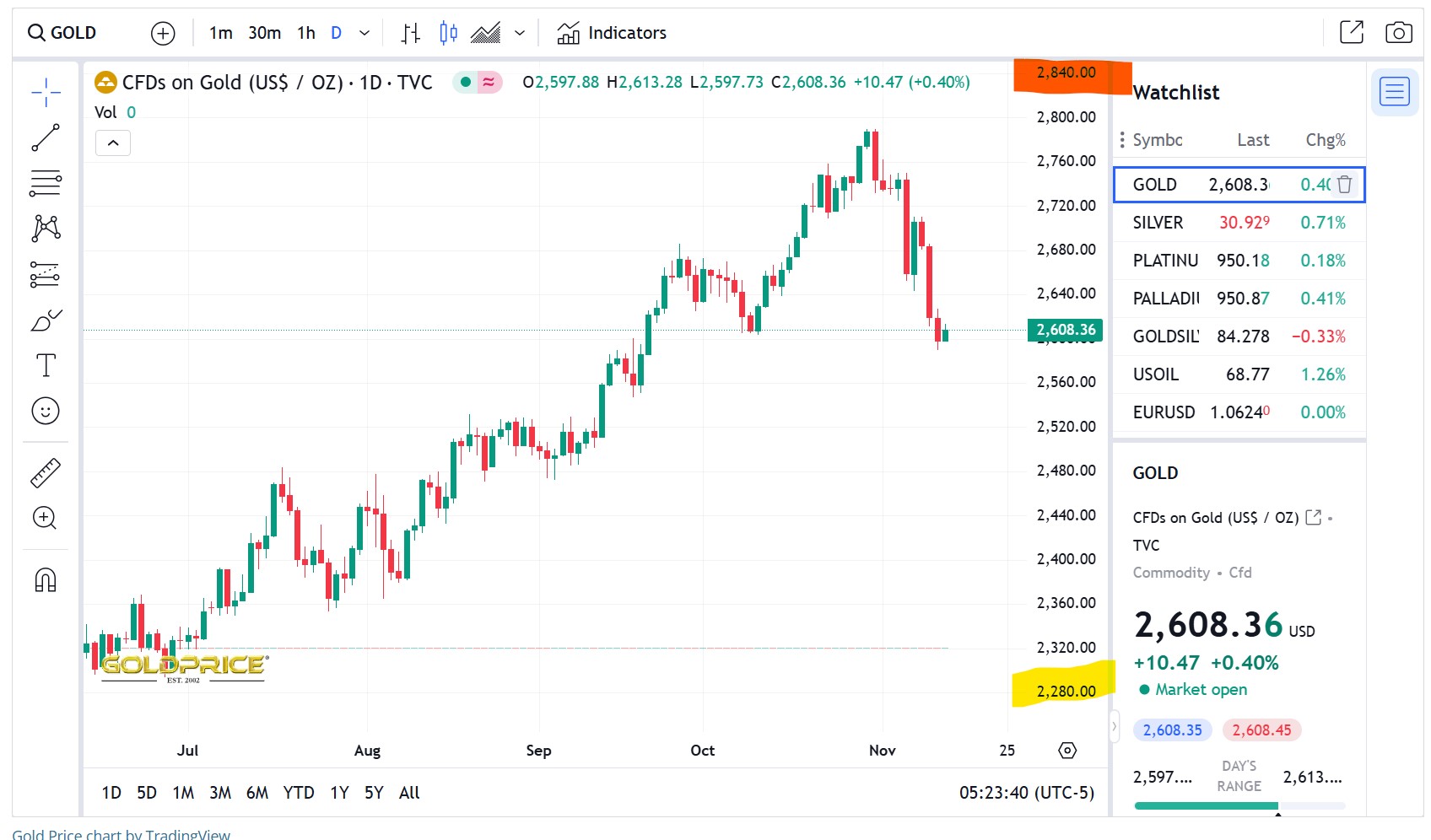Screen dimensions: 1431x840
Task: Select the trend line drawing tool
Action: point(46,137)
